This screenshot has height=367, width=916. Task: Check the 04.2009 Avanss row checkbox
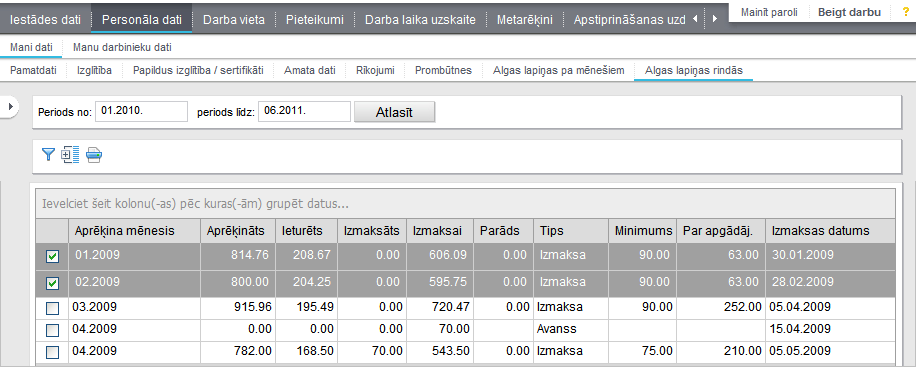pos(53,330)
